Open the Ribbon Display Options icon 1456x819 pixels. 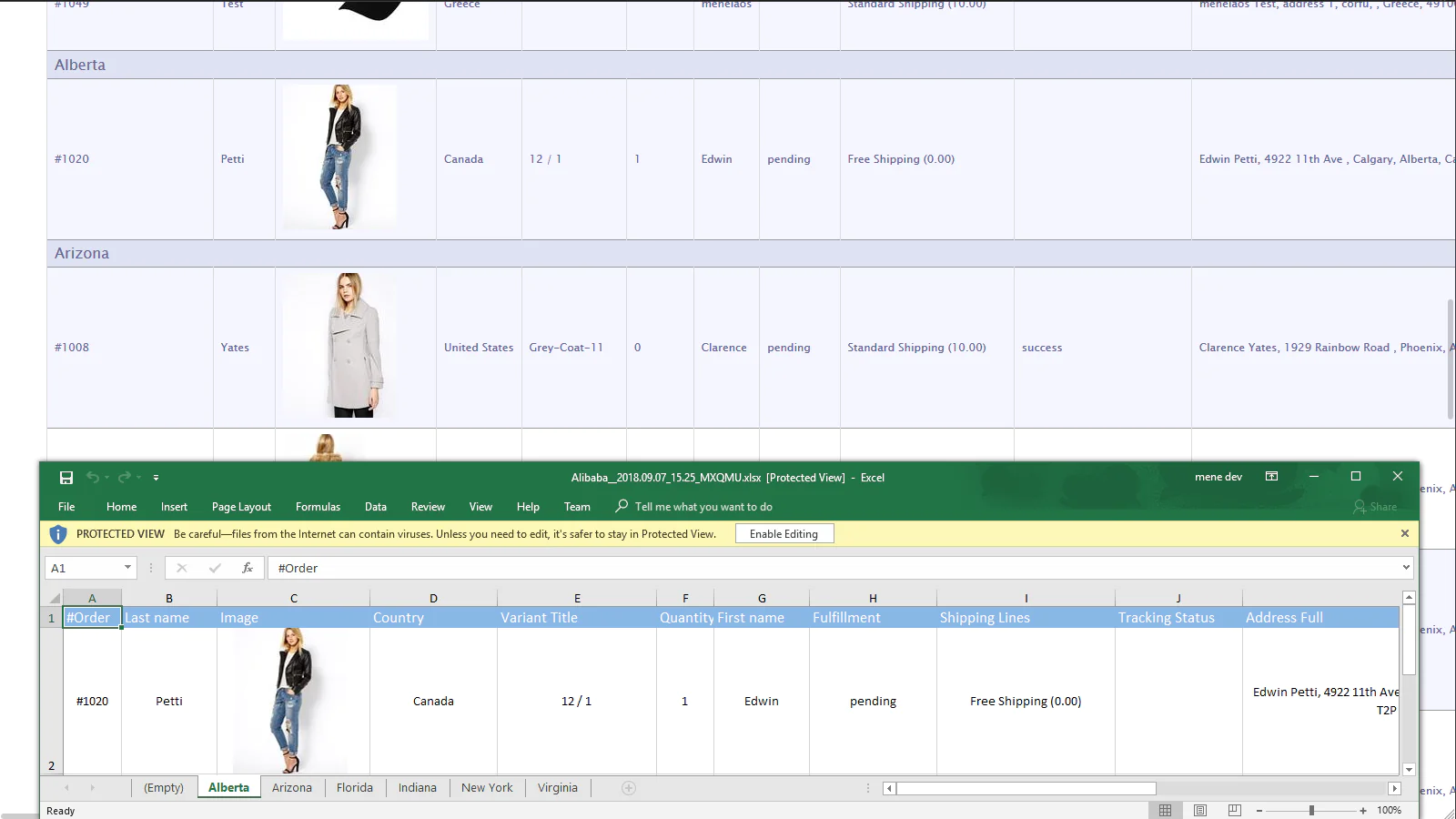click(1271, 477)
